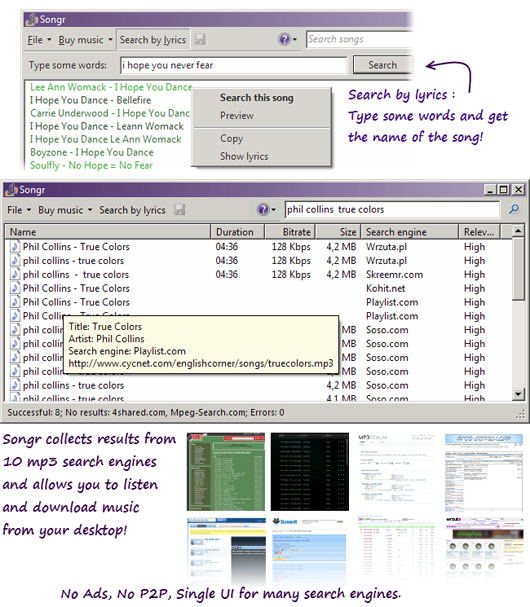
Task: Click the green search engine website thumbnail
Action: (x=226, y=472)
